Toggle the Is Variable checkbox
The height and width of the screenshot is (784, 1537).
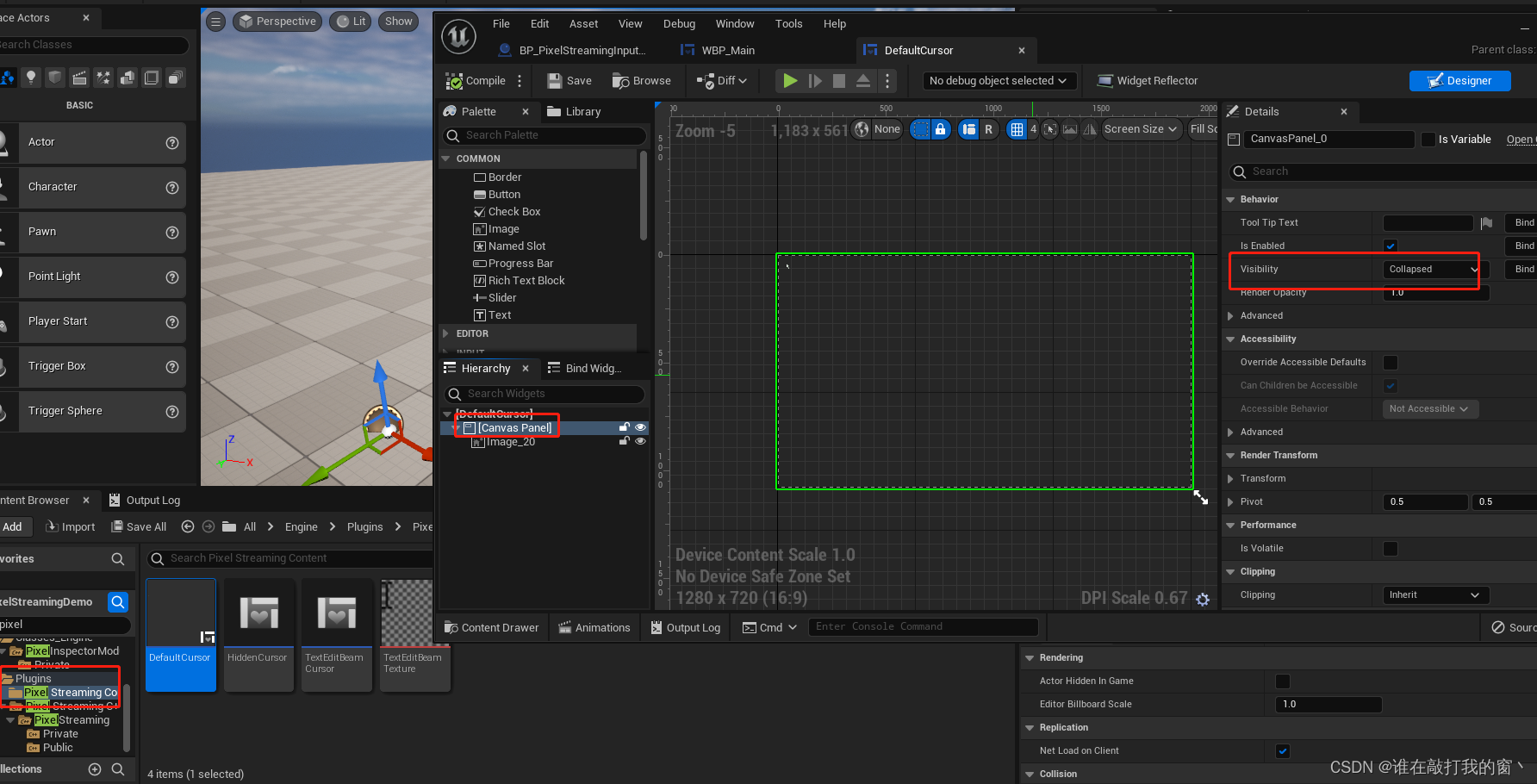click(1429, 140)
